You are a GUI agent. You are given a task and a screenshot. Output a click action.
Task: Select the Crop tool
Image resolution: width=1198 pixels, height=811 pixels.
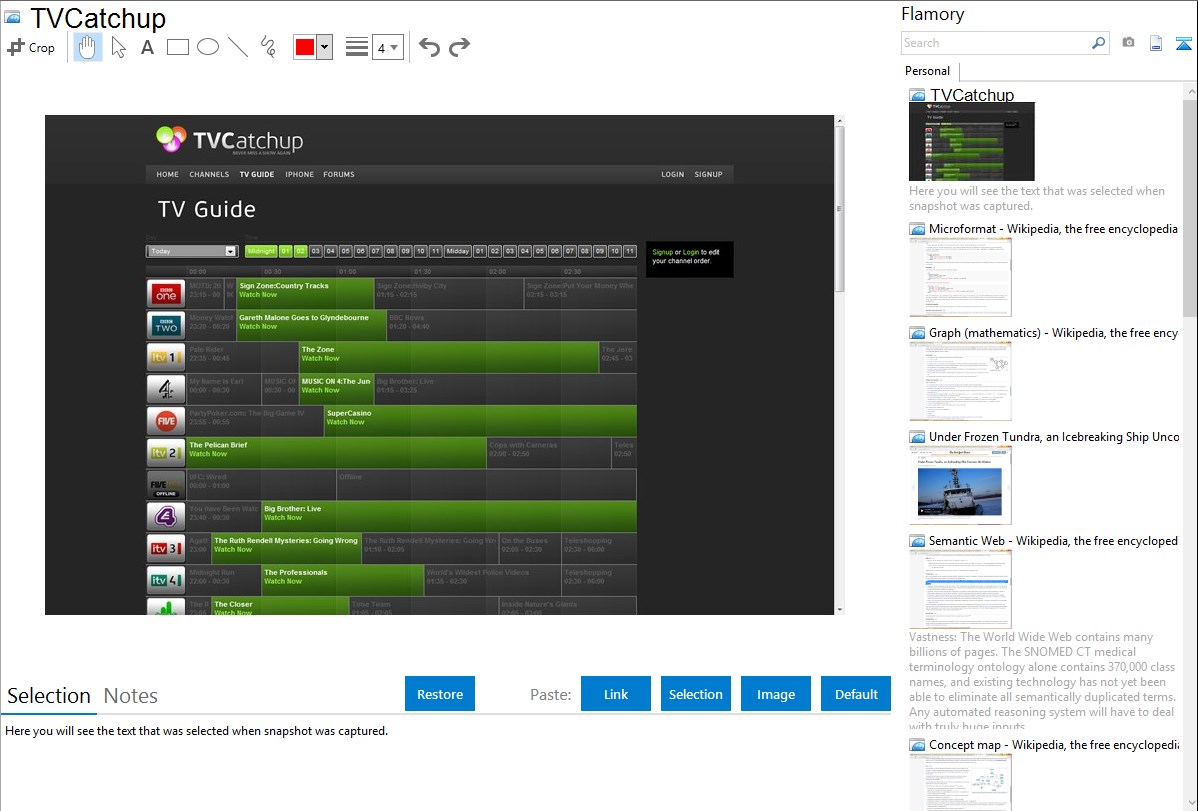pyautogui.click(x=31, y=47)
